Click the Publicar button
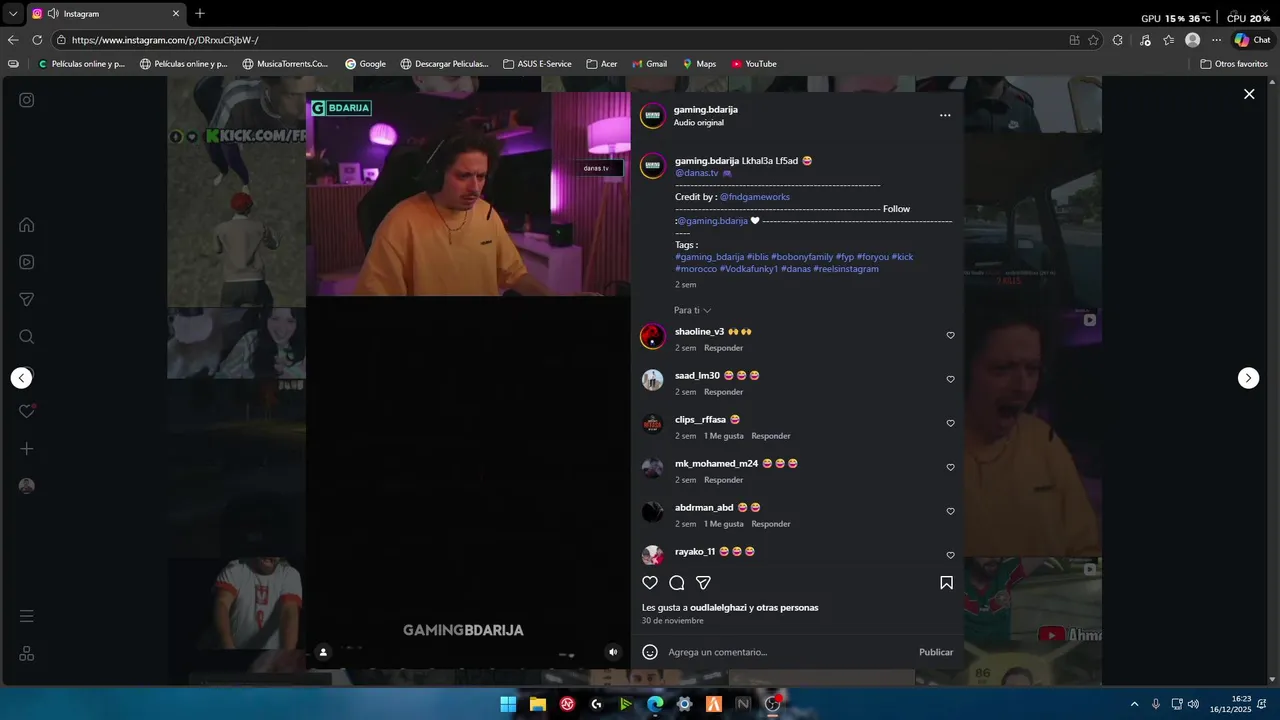Image resolution: width=1280 pixels, height=720 pixels. click(936, 652)
